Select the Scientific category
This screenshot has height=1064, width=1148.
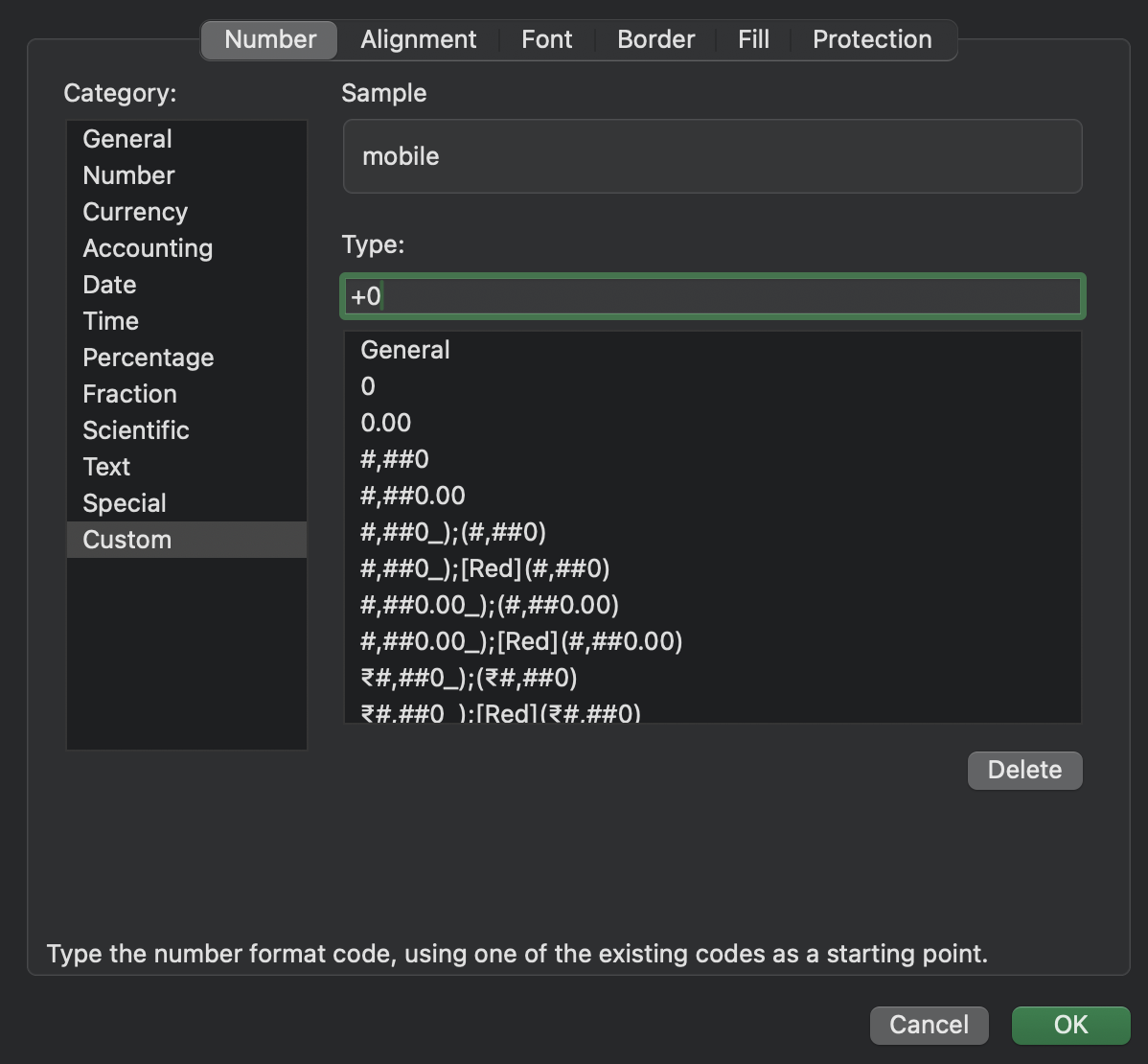(x=136, y=430)
